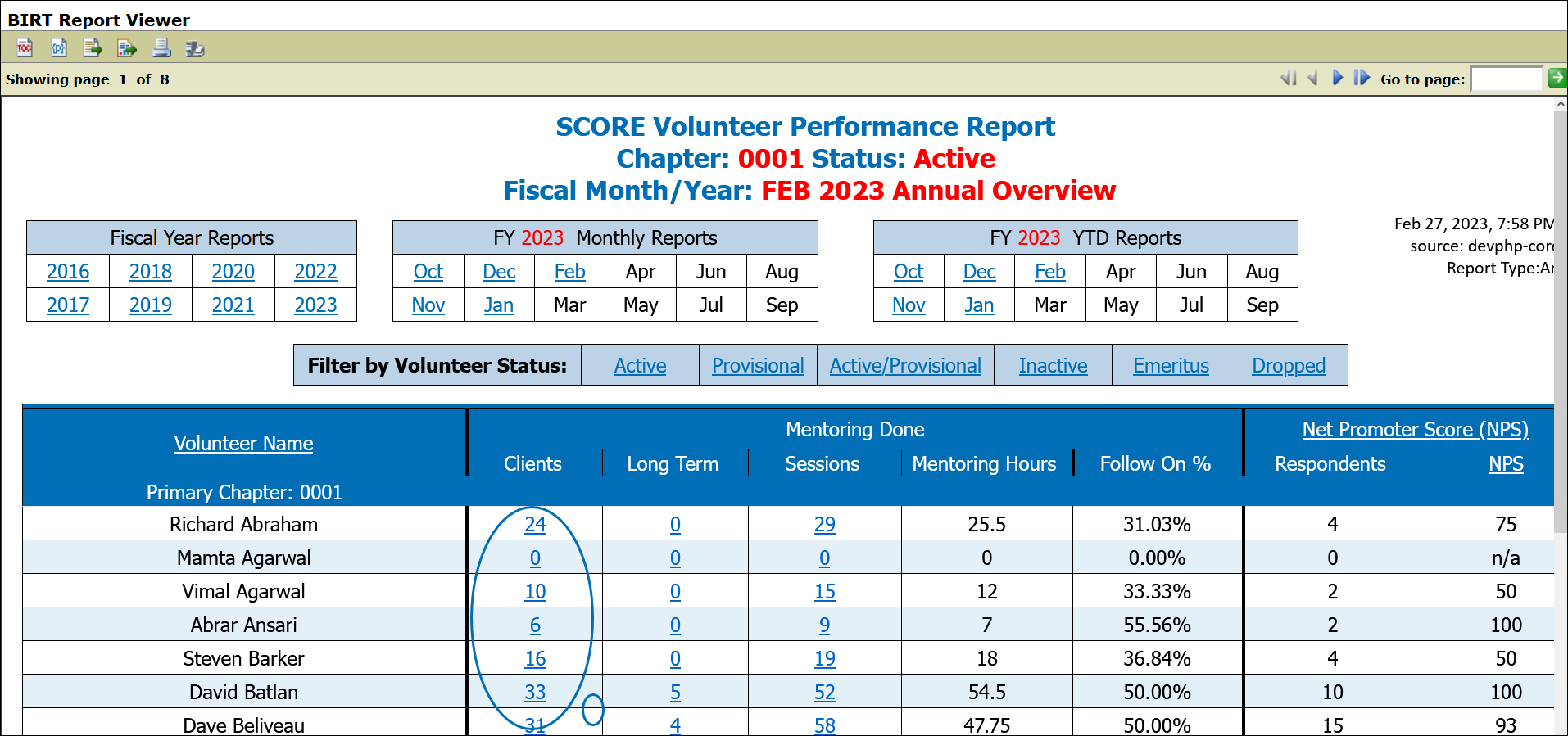Open David Batlan's 33 clients link
This screenshot has height=736, width=1568.
tap(535, 692)
